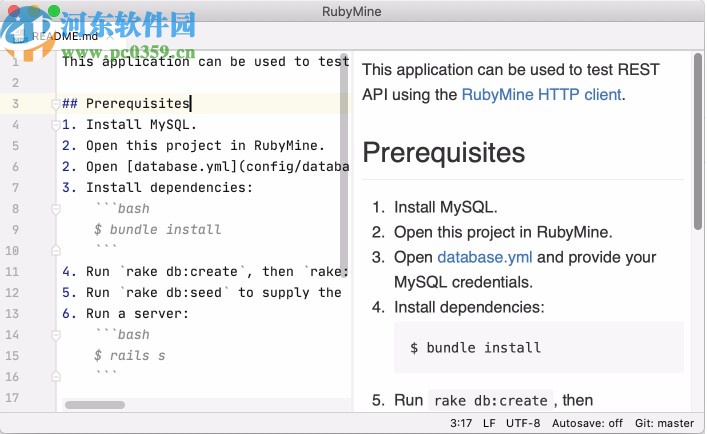Click 'Run rake db:seed' line in editor
Image resolution: width=707 pixels, height=434 pixels.
202,293
